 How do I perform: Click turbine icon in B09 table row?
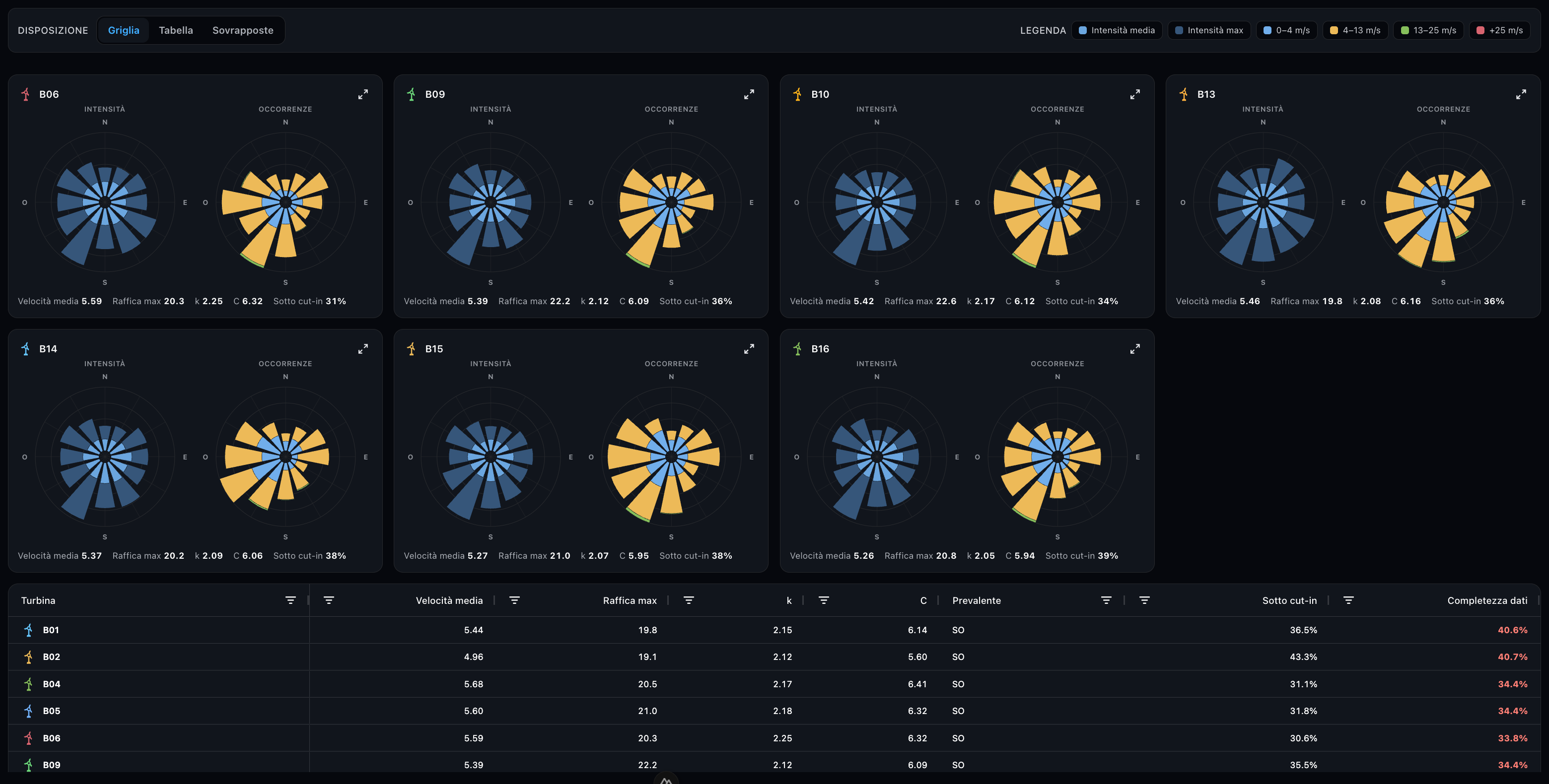pyautogui.click(x=28, y=765)
